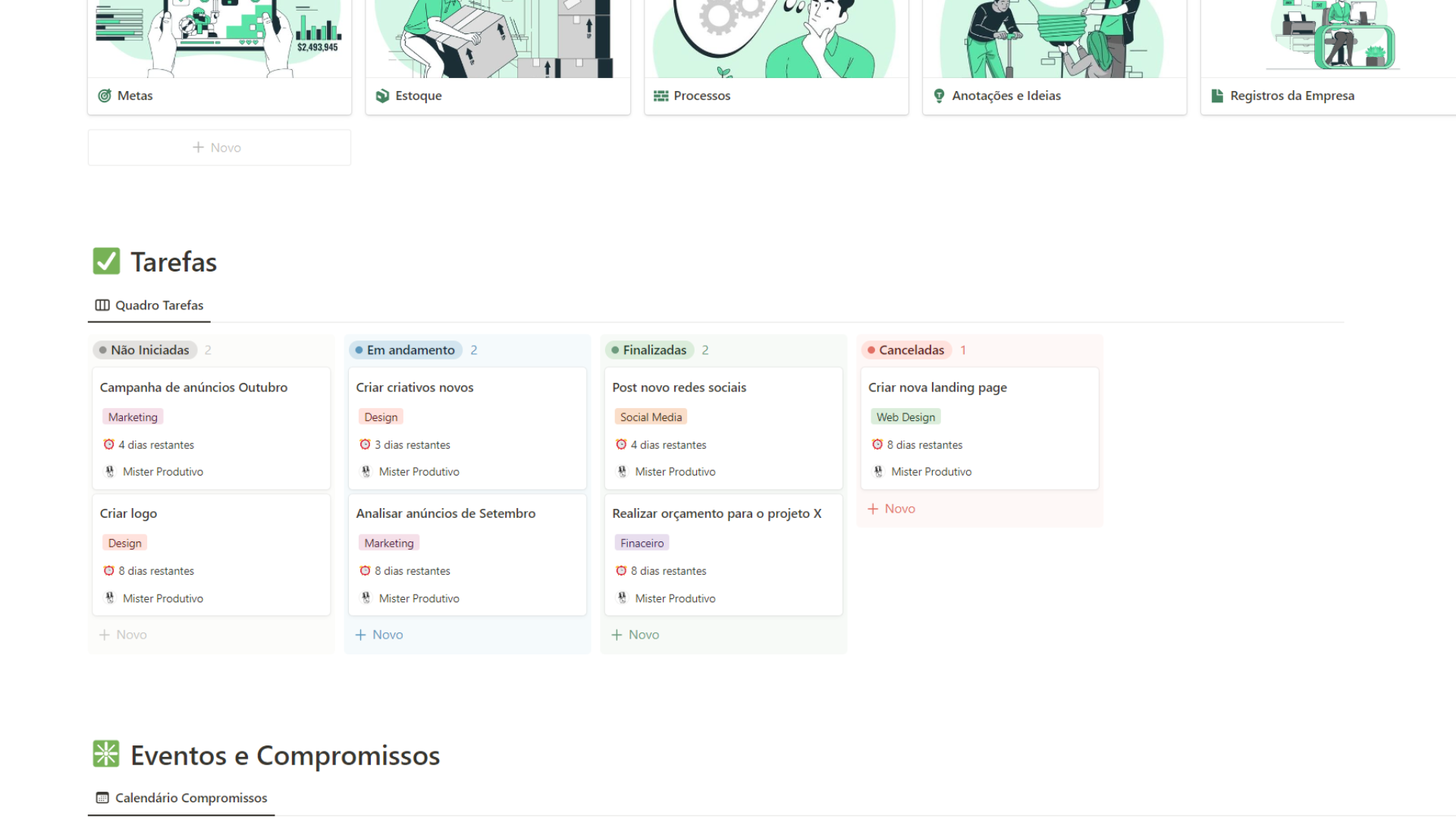Collapse the Em andamento group
The height and width of the screenshot is (819, 1456).
click(x=405, y=350)
